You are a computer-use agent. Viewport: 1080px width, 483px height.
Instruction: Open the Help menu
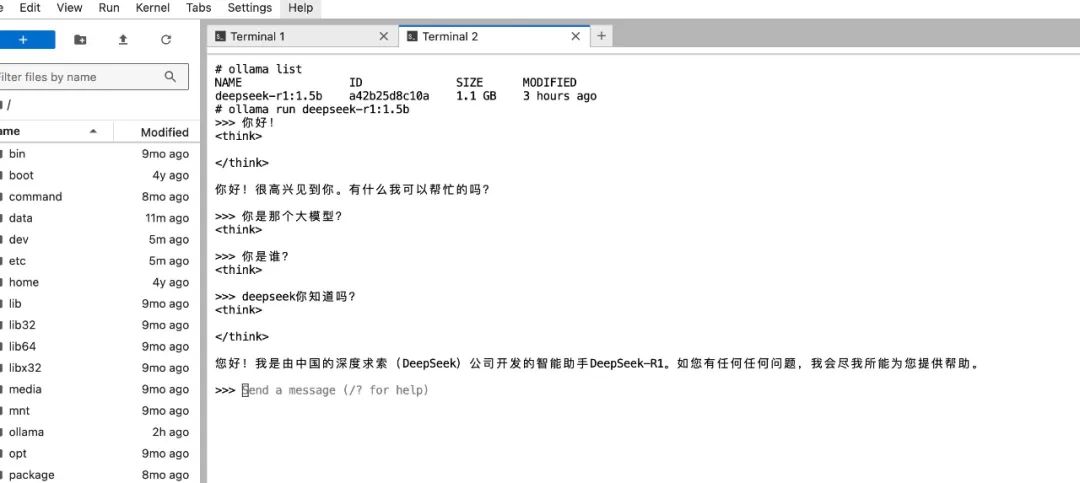300,8
